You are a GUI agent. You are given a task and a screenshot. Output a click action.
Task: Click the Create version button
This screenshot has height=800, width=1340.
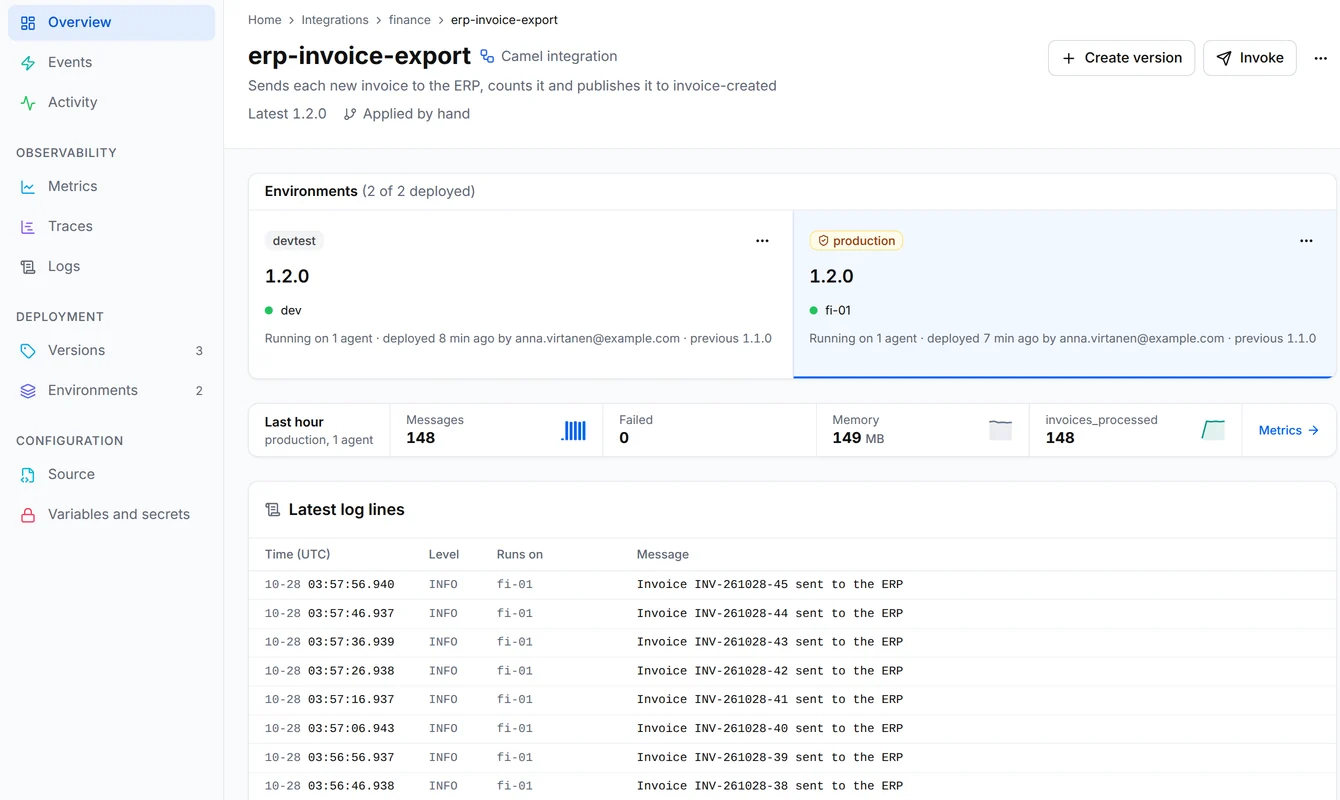coord(1121,58)
